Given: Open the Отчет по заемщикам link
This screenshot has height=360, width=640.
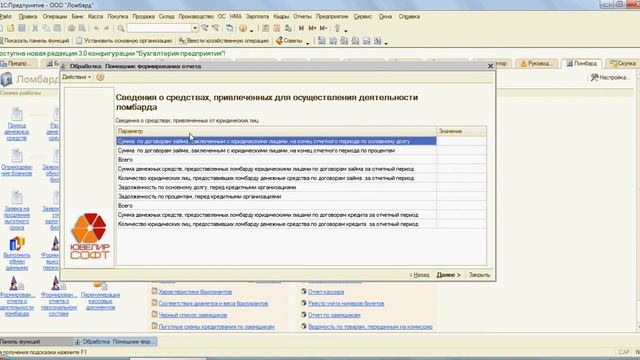Looking at the screenshot, I should pos(334,315).
